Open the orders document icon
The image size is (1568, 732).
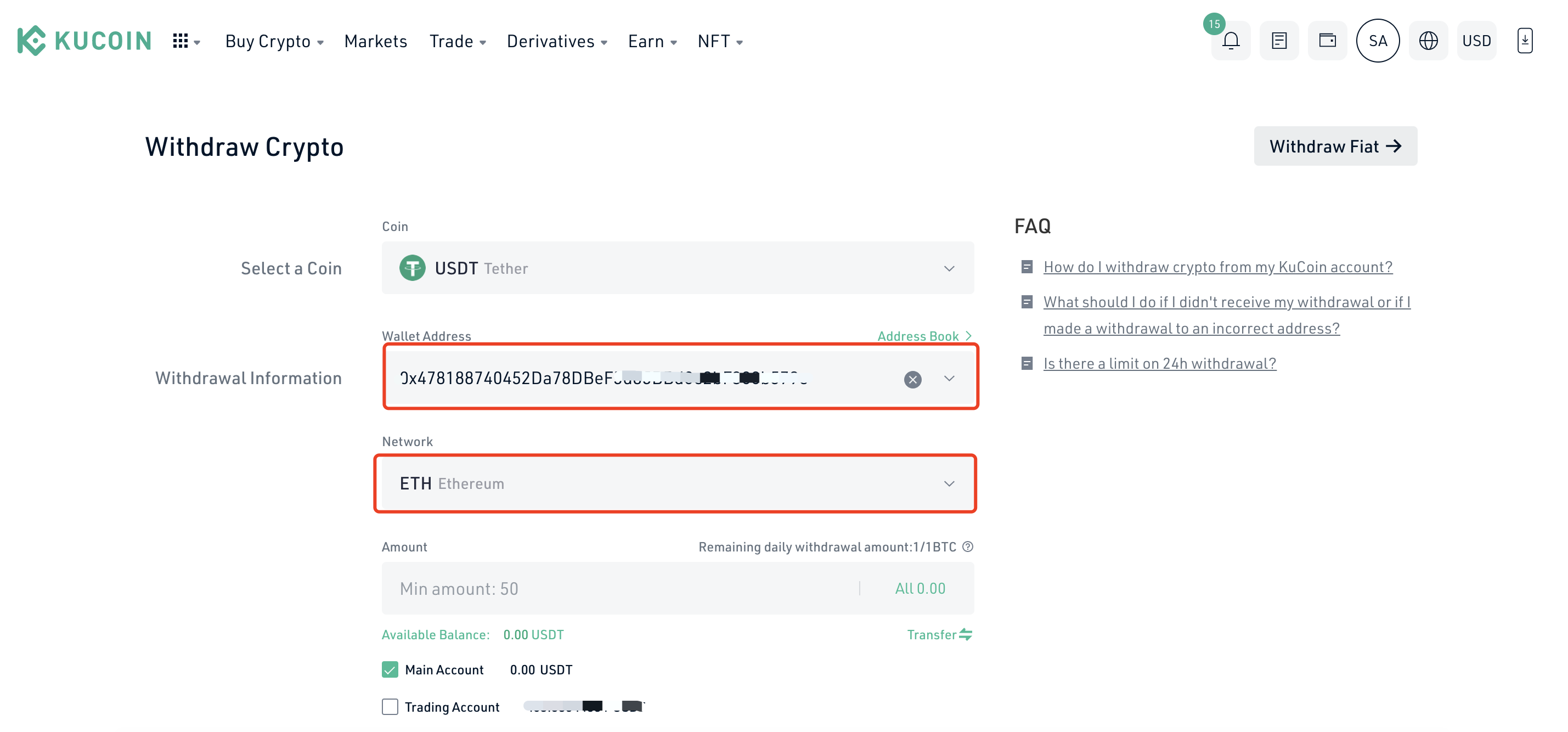click(1279, 41)
